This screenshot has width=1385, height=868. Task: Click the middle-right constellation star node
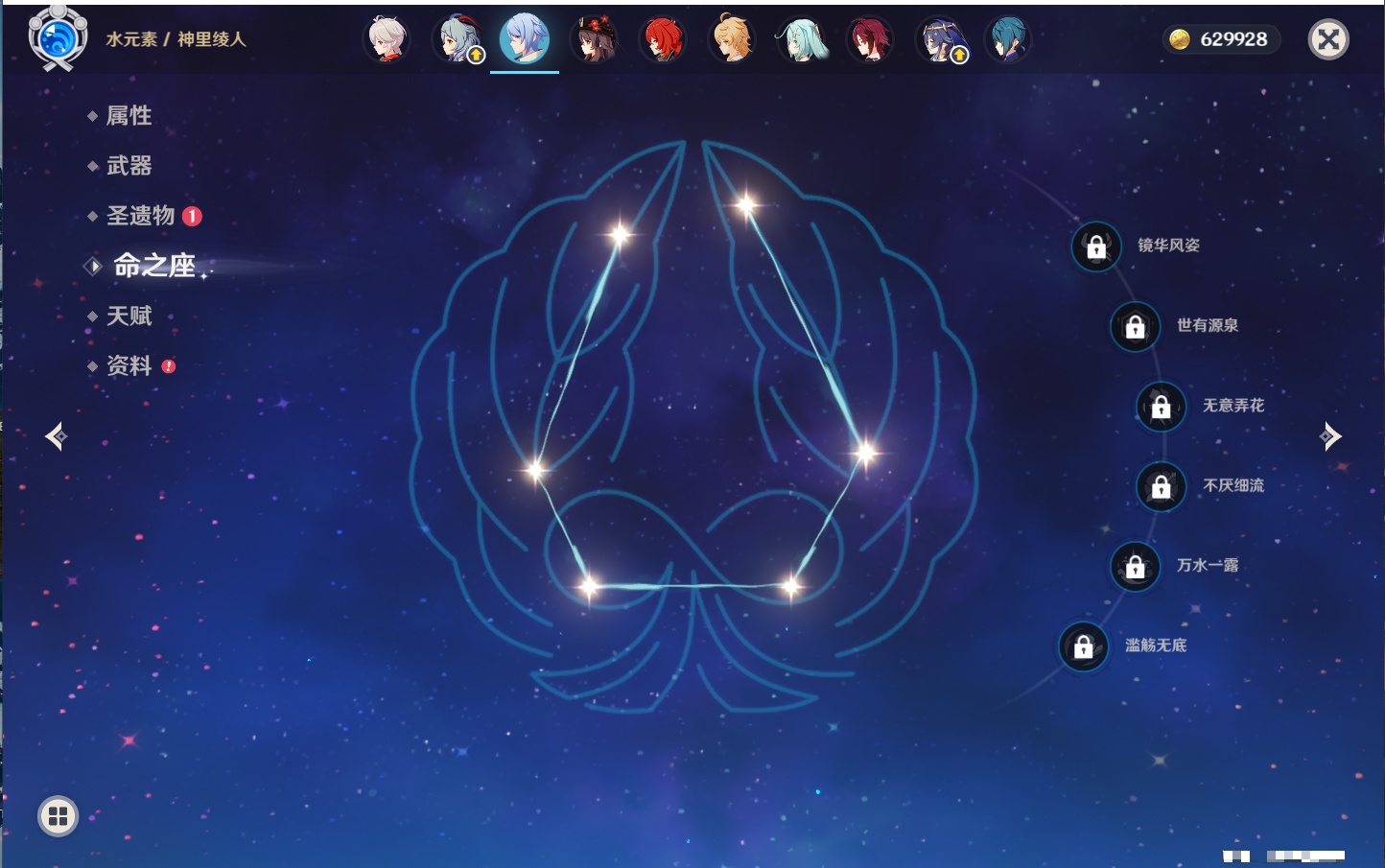point(865,452)
